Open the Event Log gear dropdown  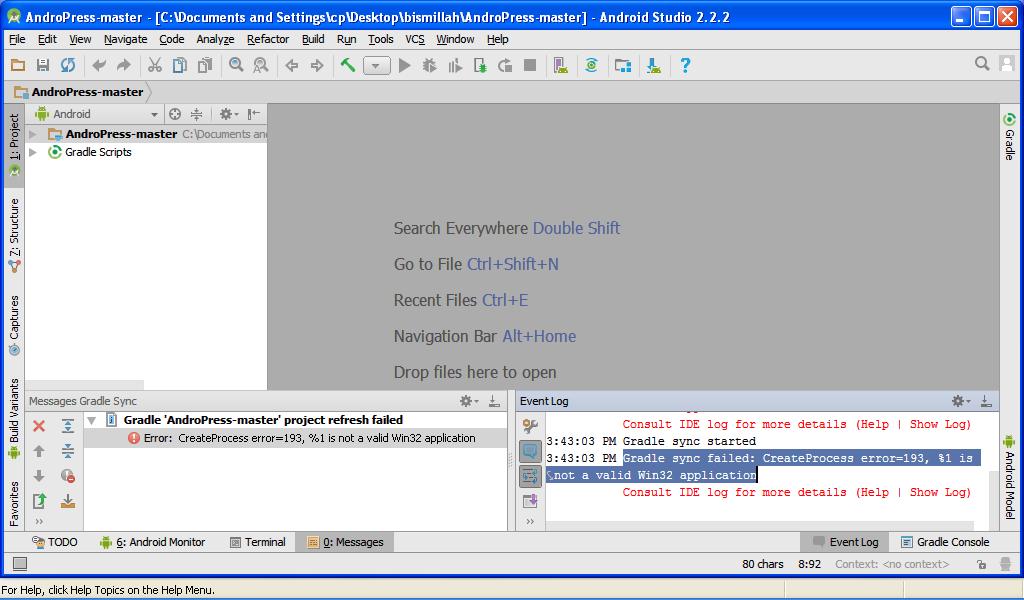pos(961,401)
